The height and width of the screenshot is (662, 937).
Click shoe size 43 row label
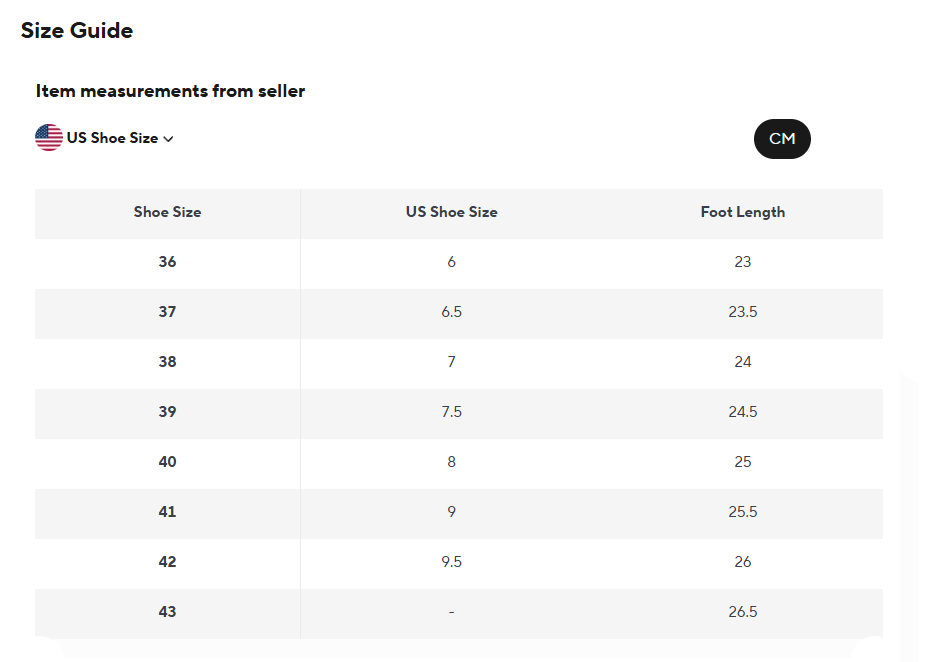coord(167,612)
